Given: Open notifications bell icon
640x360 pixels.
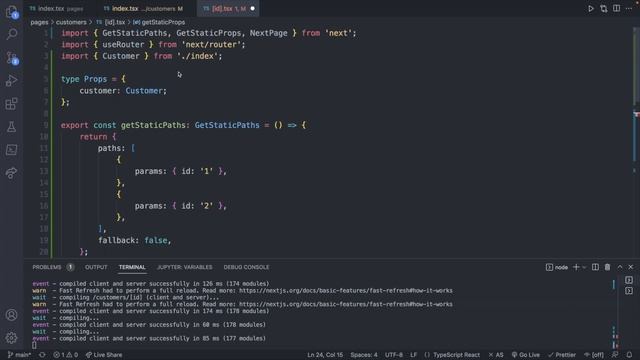Looking at the screenshot, I should [x=629, y=355].
